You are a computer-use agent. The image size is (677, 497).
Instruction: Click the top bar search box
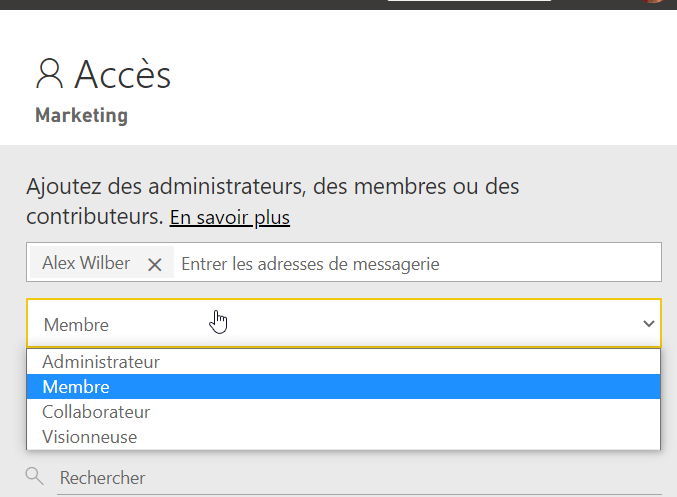[468, 2]
